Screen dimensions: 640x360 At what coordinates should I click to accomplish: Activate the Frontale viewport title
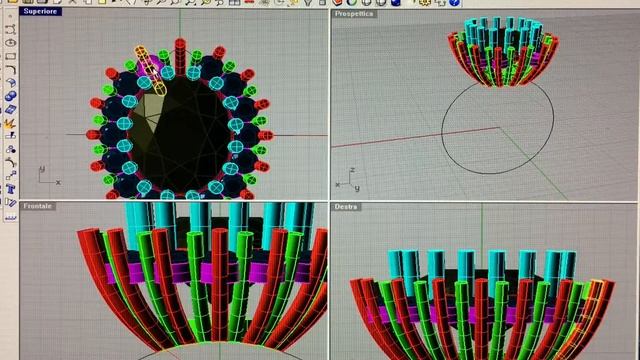[38, 206]
